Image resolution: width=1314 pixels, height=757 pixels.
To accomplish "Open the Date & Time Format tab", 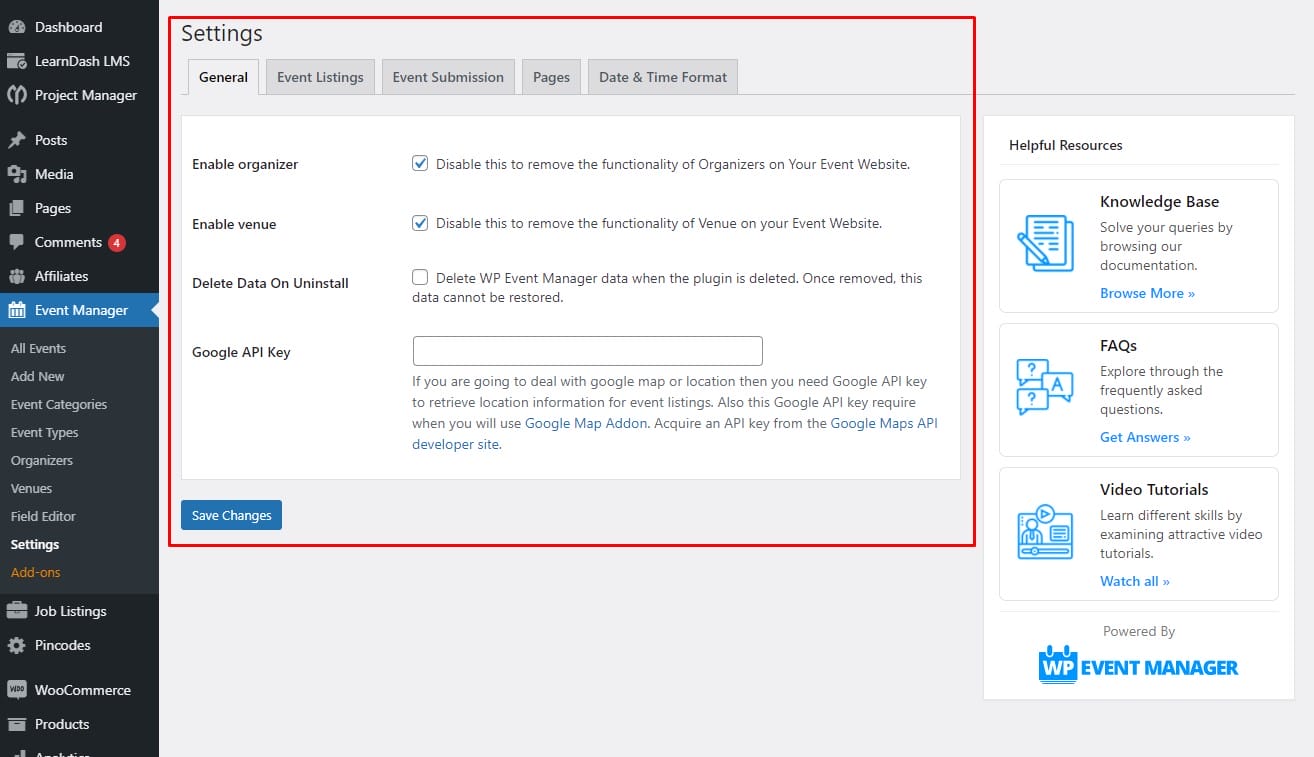I will 662,77.
